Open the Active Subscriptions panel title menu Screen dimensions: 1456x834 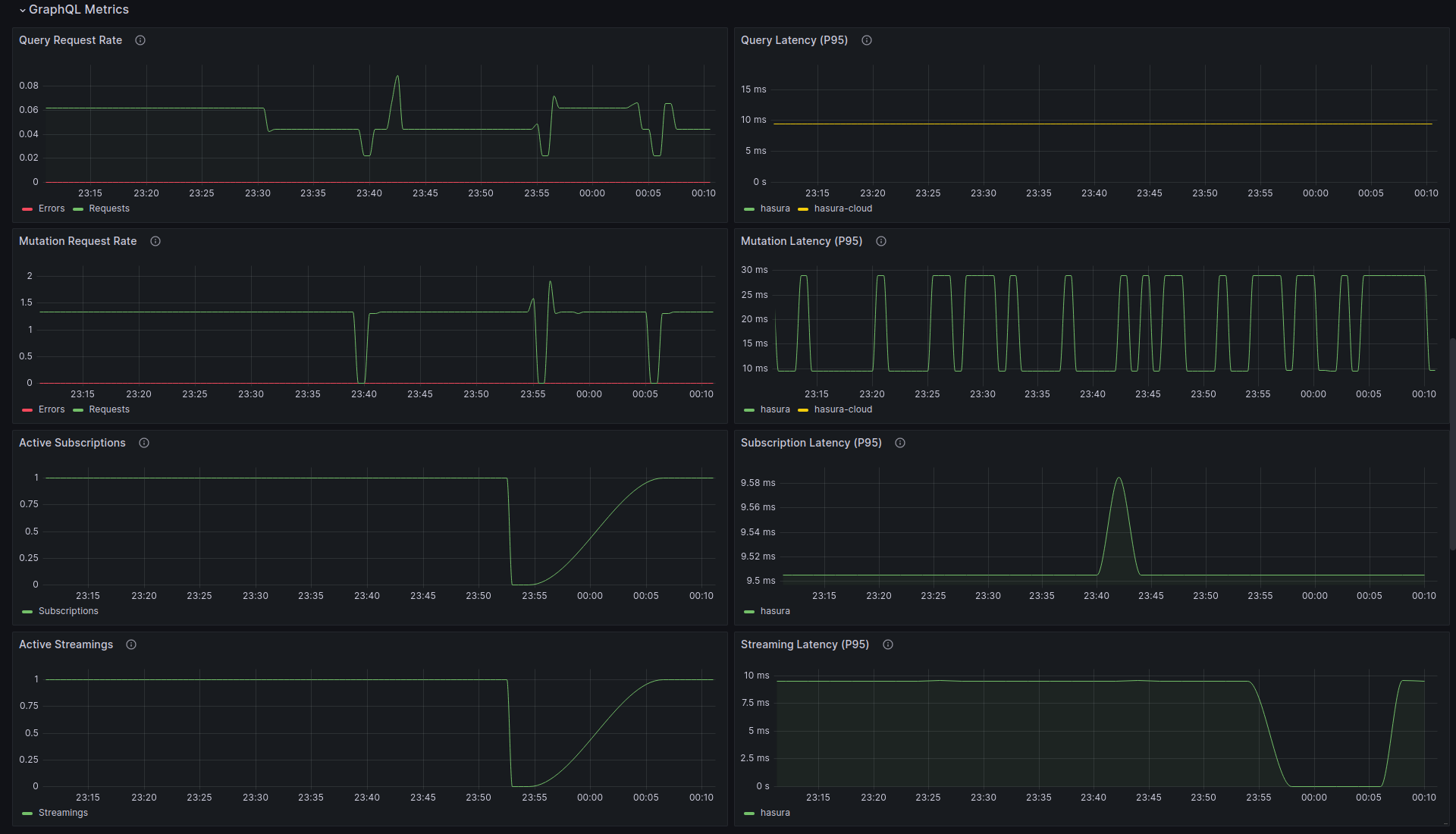[72, 443]
